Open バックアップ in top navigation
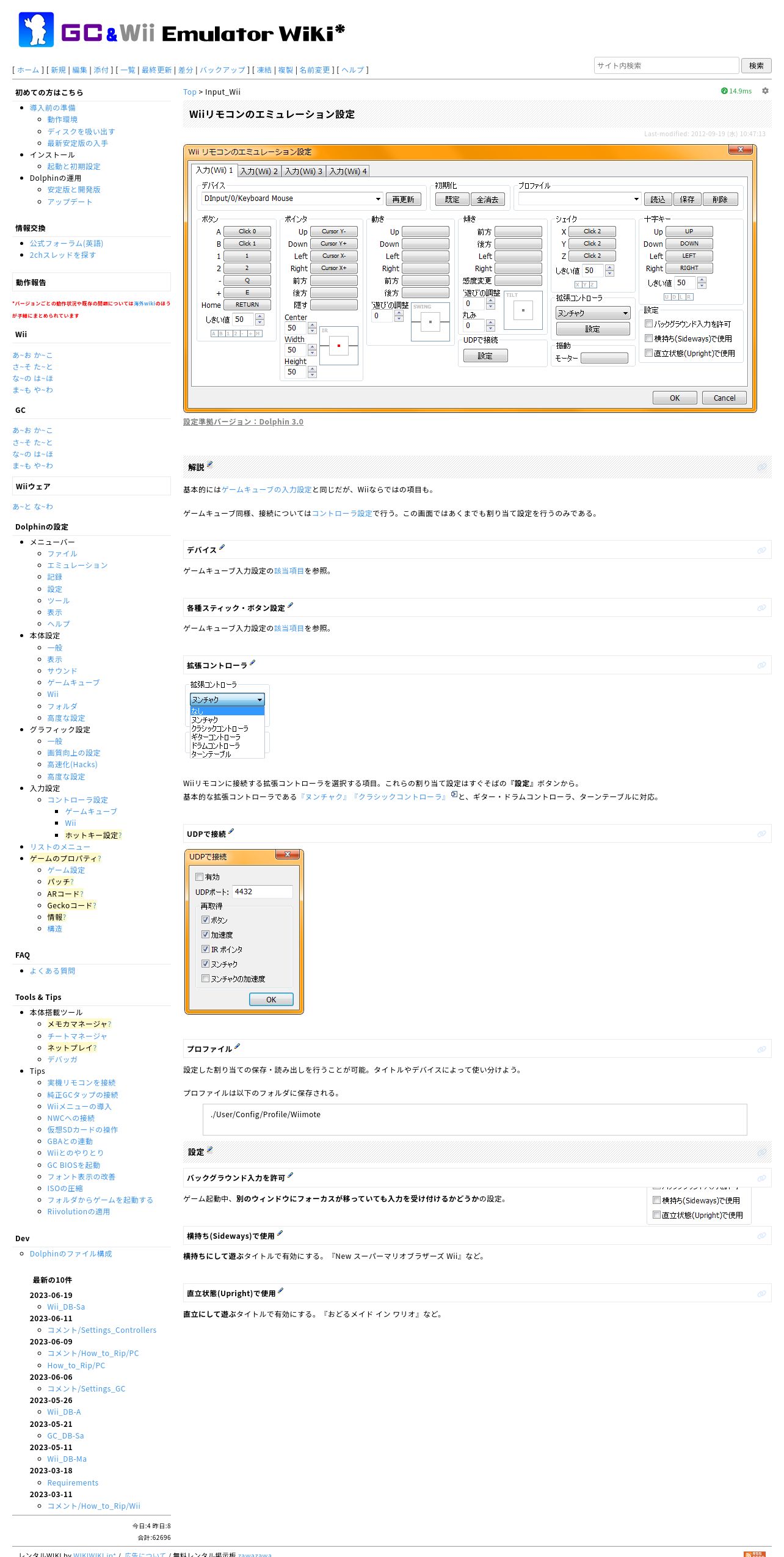 click(222, 70)
